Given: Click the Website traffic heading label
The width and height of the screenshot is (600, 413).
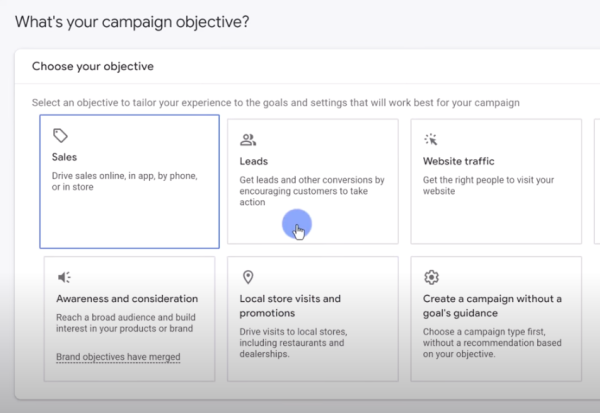Looking at the screenshot, I should click(x=458, y=162).
